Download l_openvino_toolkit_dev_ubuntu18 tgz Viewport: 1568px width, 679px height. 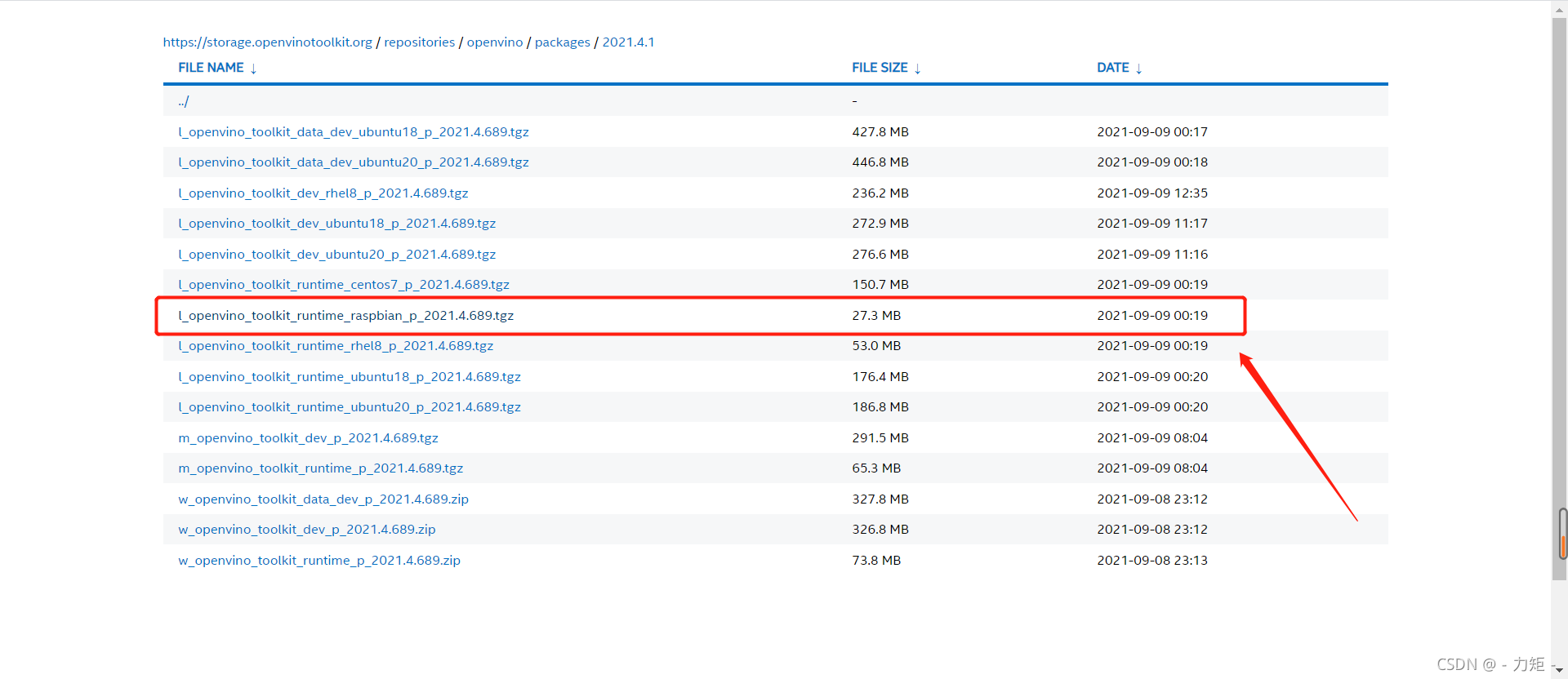pyautogui.click(x=337, y=224)
